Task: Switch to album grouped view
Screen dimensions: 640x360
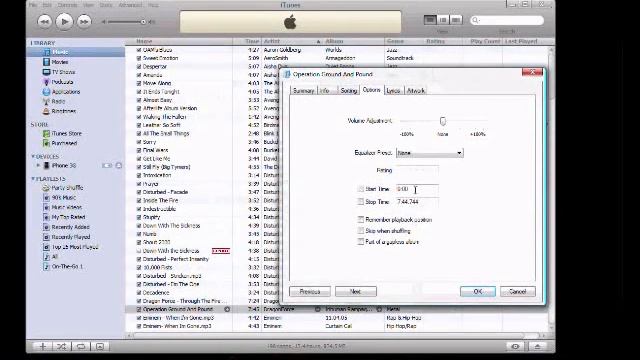Action: pos(443,20)
